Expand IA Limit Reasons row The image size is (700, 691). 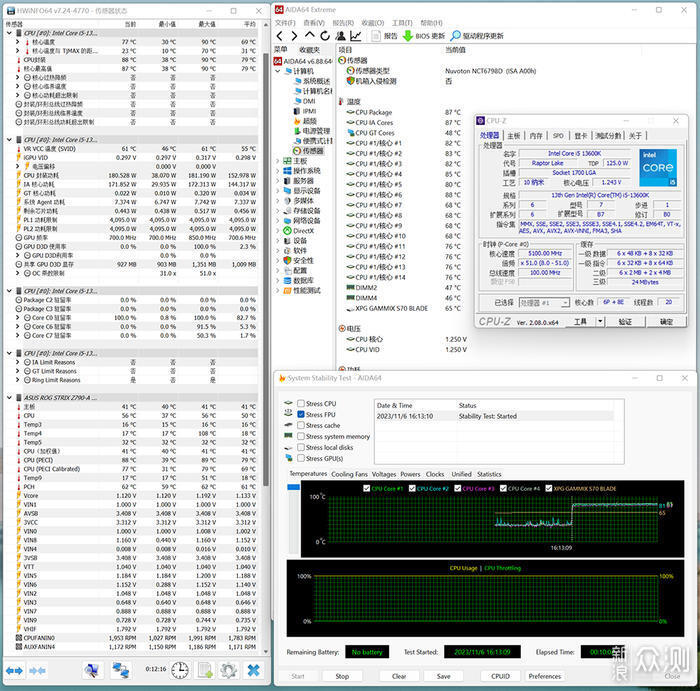[x=18, y=362]
